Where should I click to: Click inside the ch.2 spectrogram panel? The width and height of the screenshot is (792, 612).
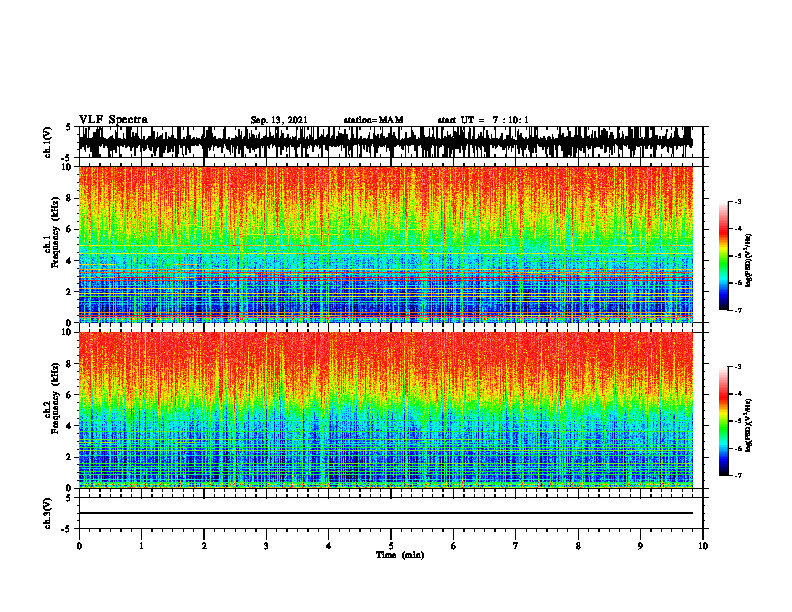point(385,410)
